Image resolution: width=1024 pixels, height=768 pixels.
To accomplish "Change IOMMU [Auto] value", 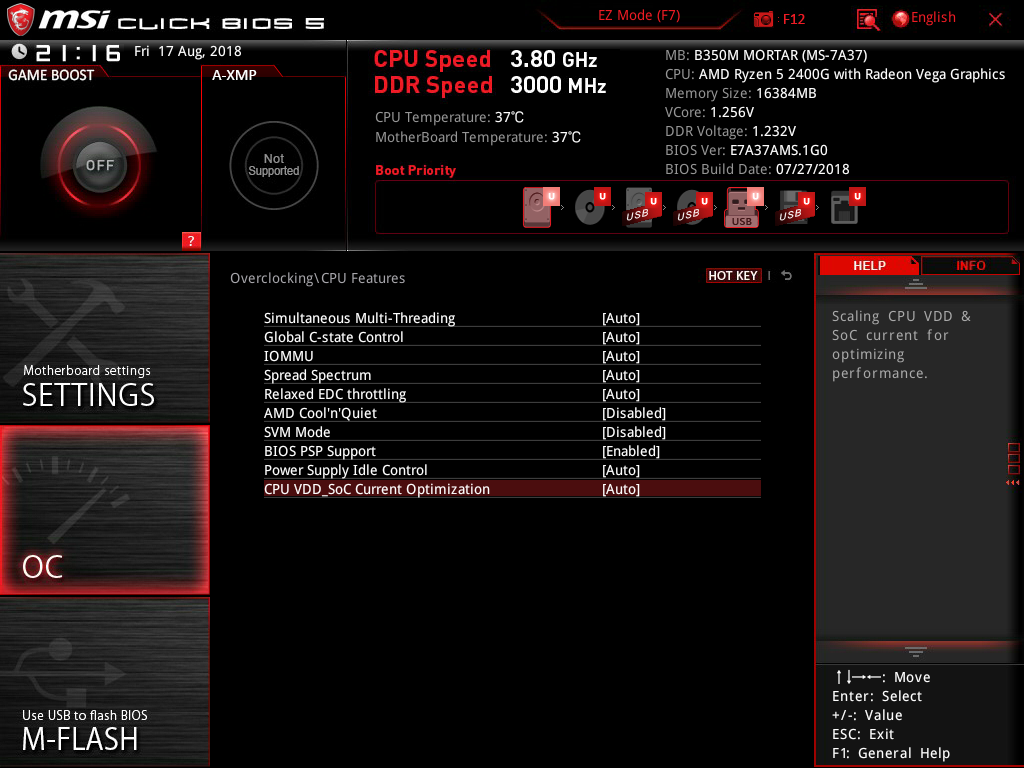I will [x=620, y=356].
